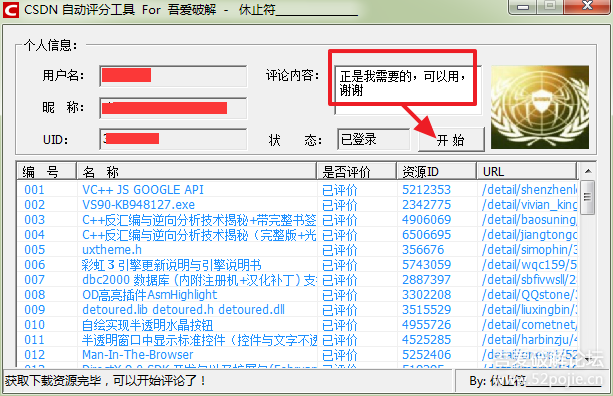
Task: Select dbc2000 数据库 entry
Action: (x=199, y=280)
